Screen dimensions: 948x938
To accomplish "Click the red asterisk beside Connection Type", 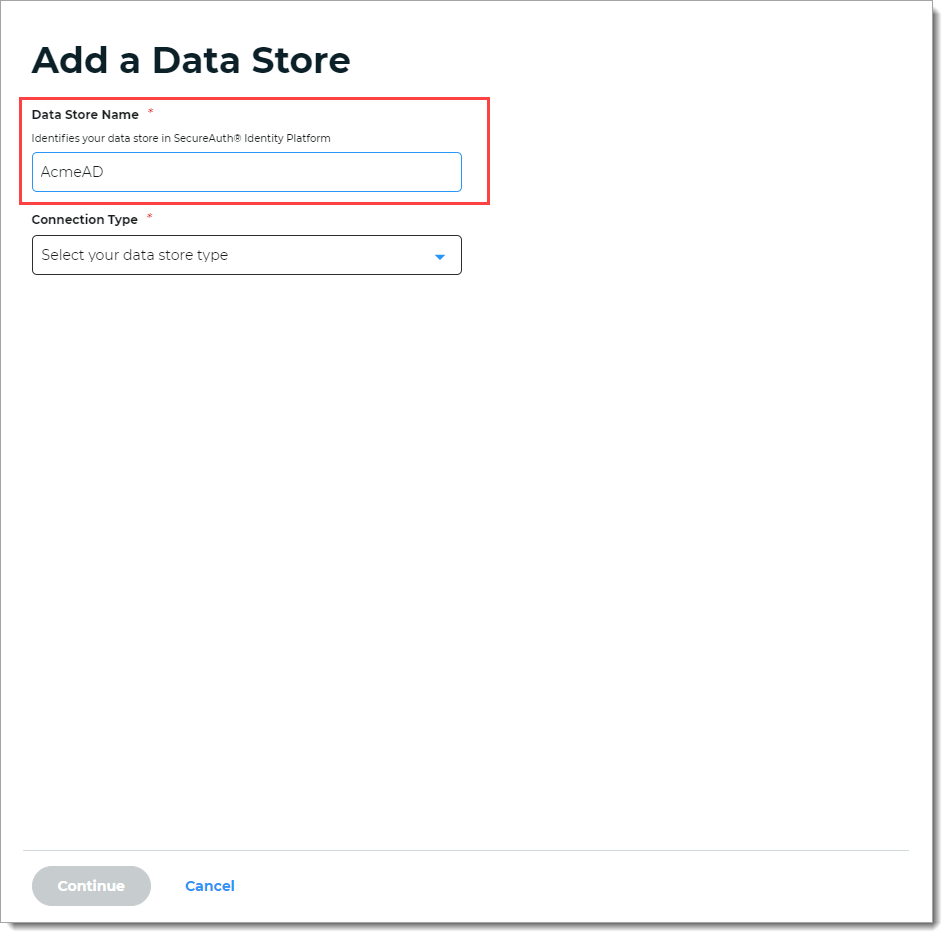I will (149, 217).
